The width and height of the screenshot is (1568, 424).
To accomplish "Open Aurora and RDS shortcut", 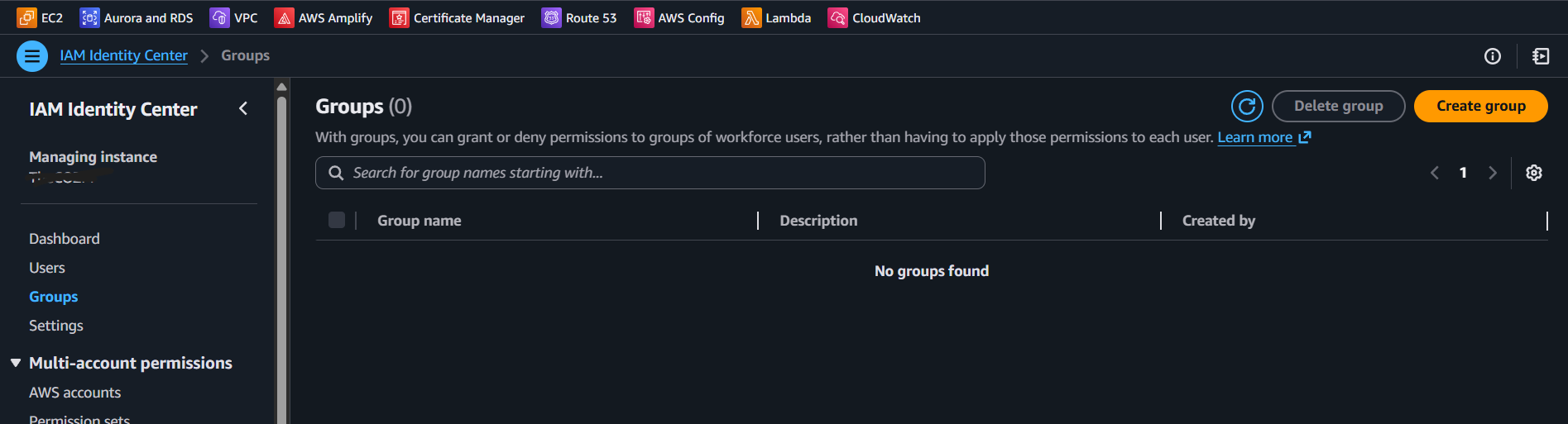I will click(137, 17).
